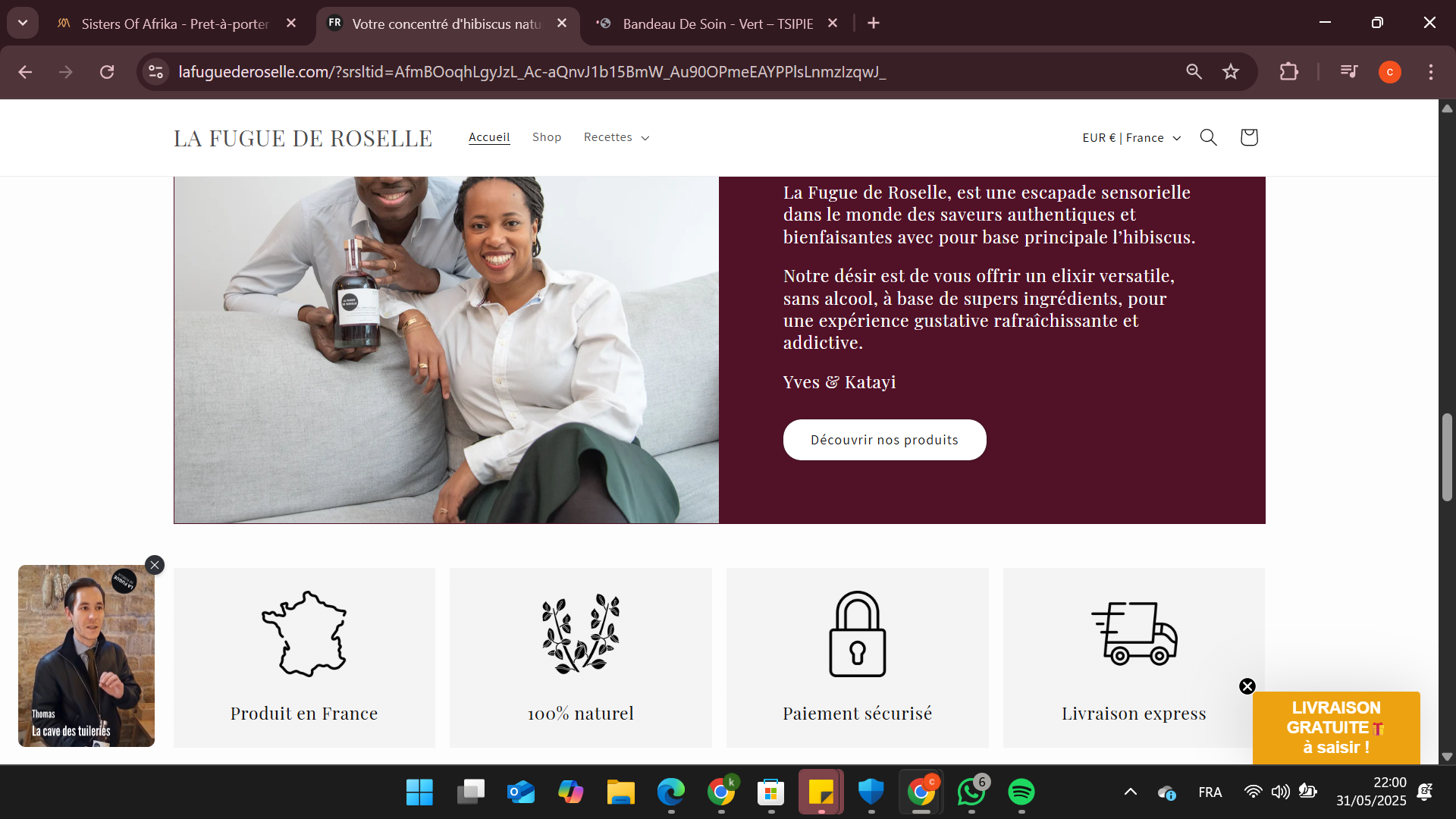Expand the Recettes dropdown menu
The image size is (1456, 819).
pos(616,137)
